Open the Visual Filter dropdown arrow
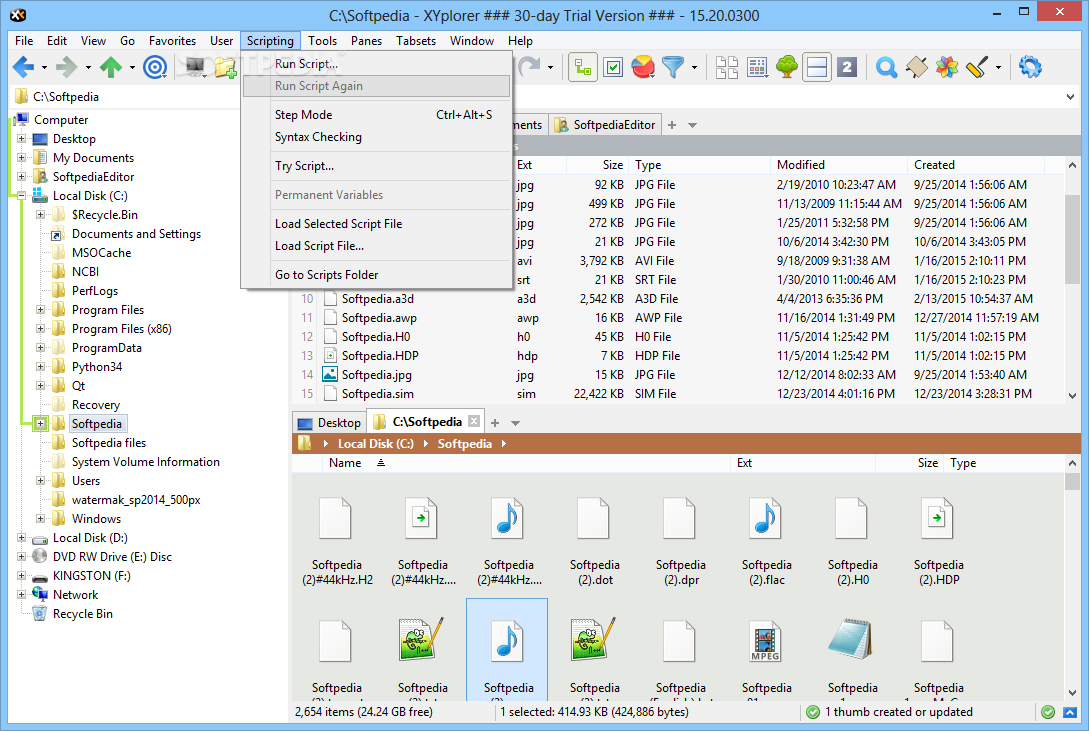The height and width of the screenshot is (731, 1089). [x=694, y=68]
